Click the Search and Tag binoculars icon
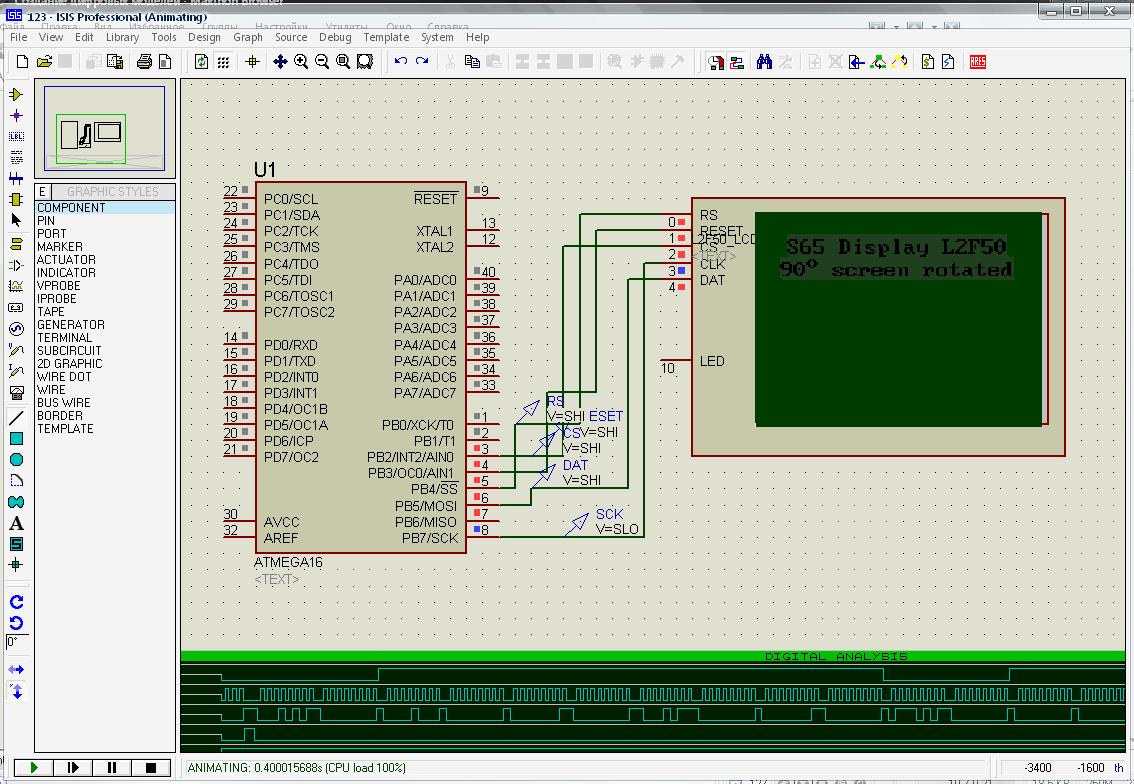Viewport: 1134px width, 784px height. coord(764,62)
